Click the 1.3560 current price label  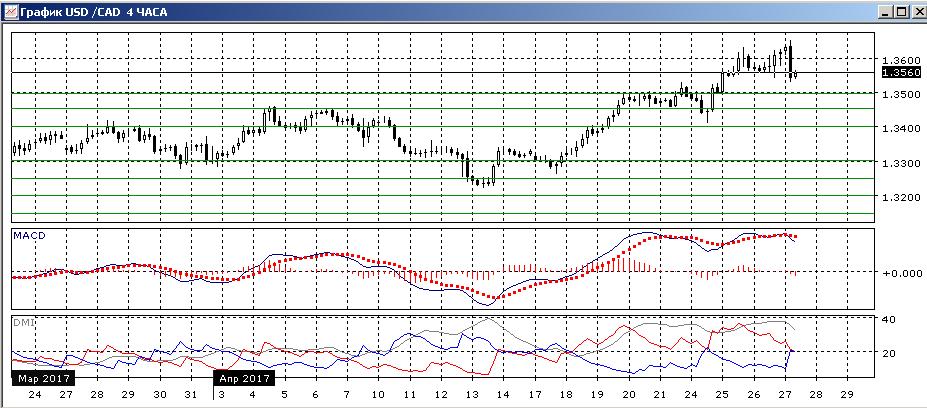click(900, 73)
